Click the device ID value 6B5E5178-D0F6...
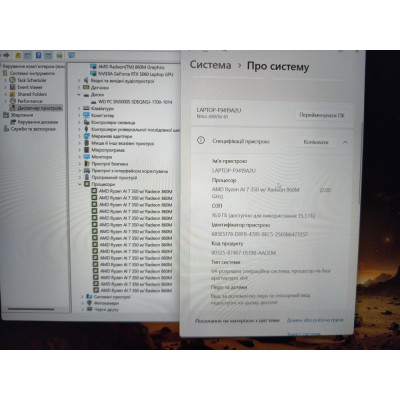Image resolution: width=400 pixels, height=400 pixels. 260,234
